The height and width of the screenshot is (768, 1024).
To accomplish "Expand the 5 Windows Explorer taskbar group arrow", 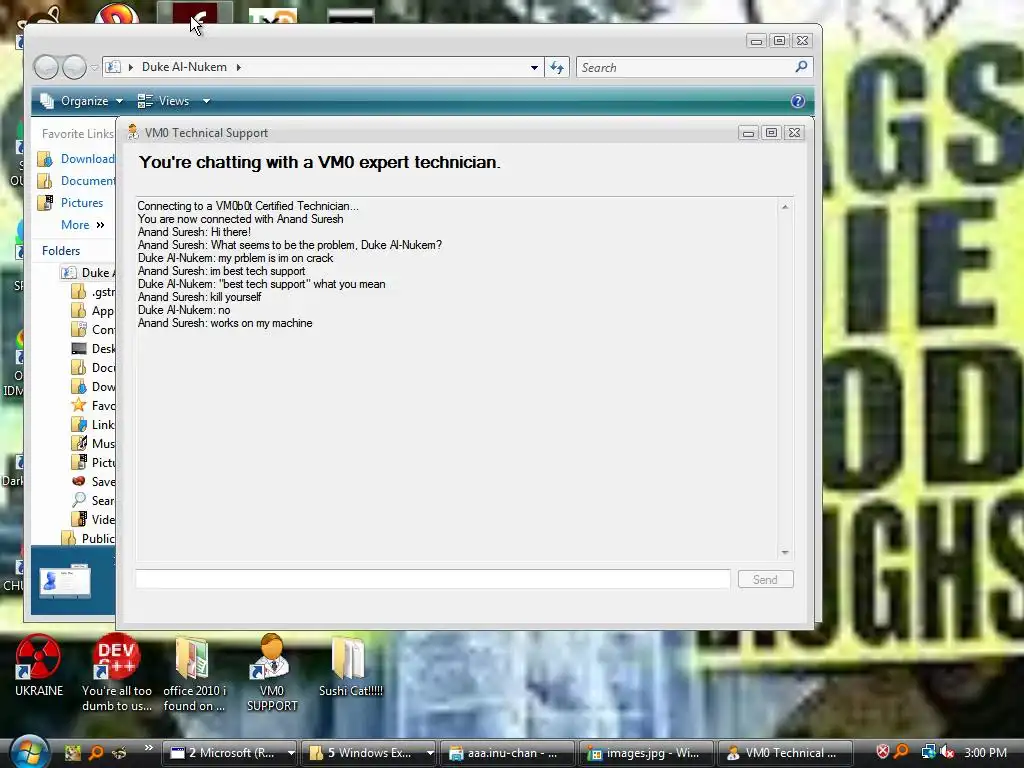I will click(x=430, y=753).
